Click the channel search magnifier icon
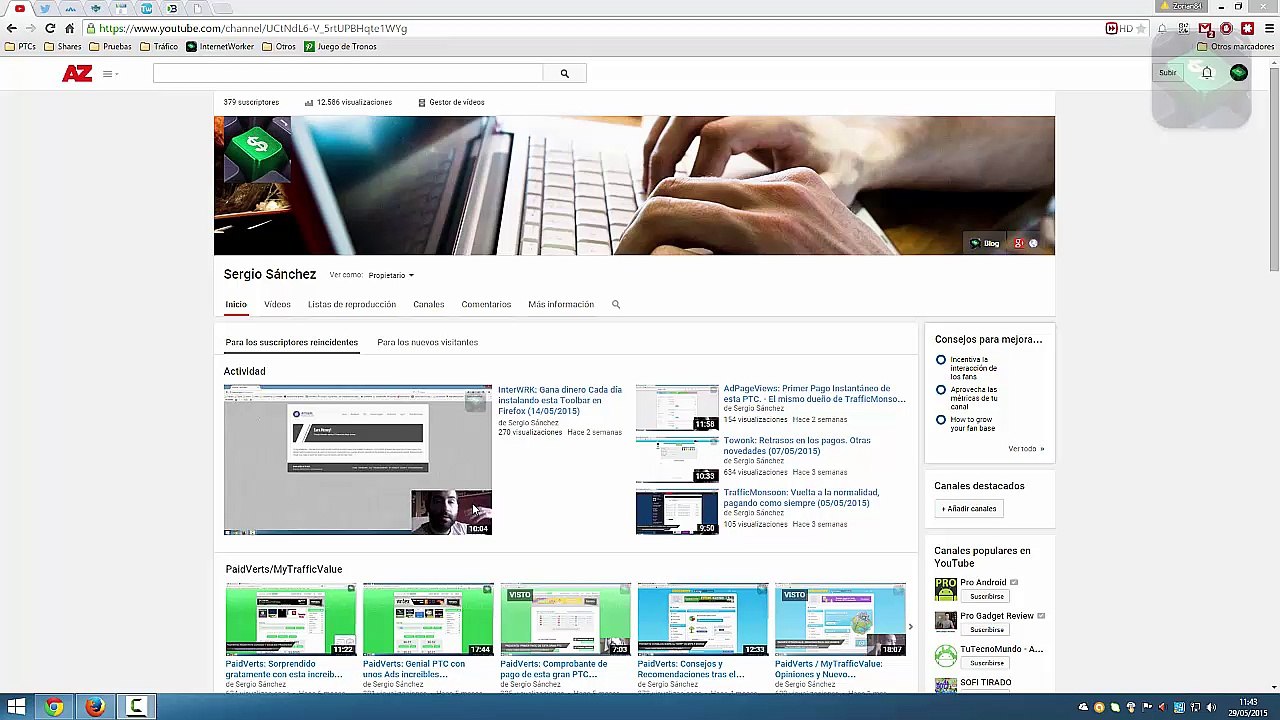This screenshot has width=1280, height=720. pyautogui.click(x=616, y=304)
